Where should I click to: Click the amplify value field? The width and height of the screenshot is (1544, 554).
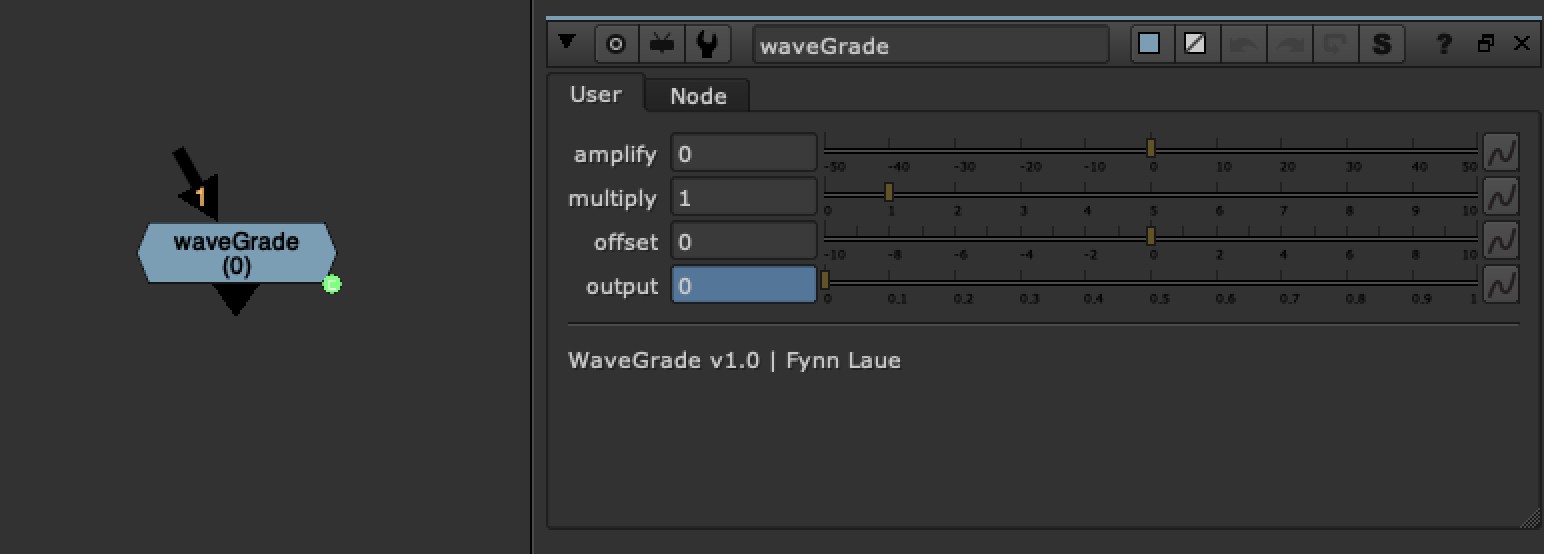744,154
